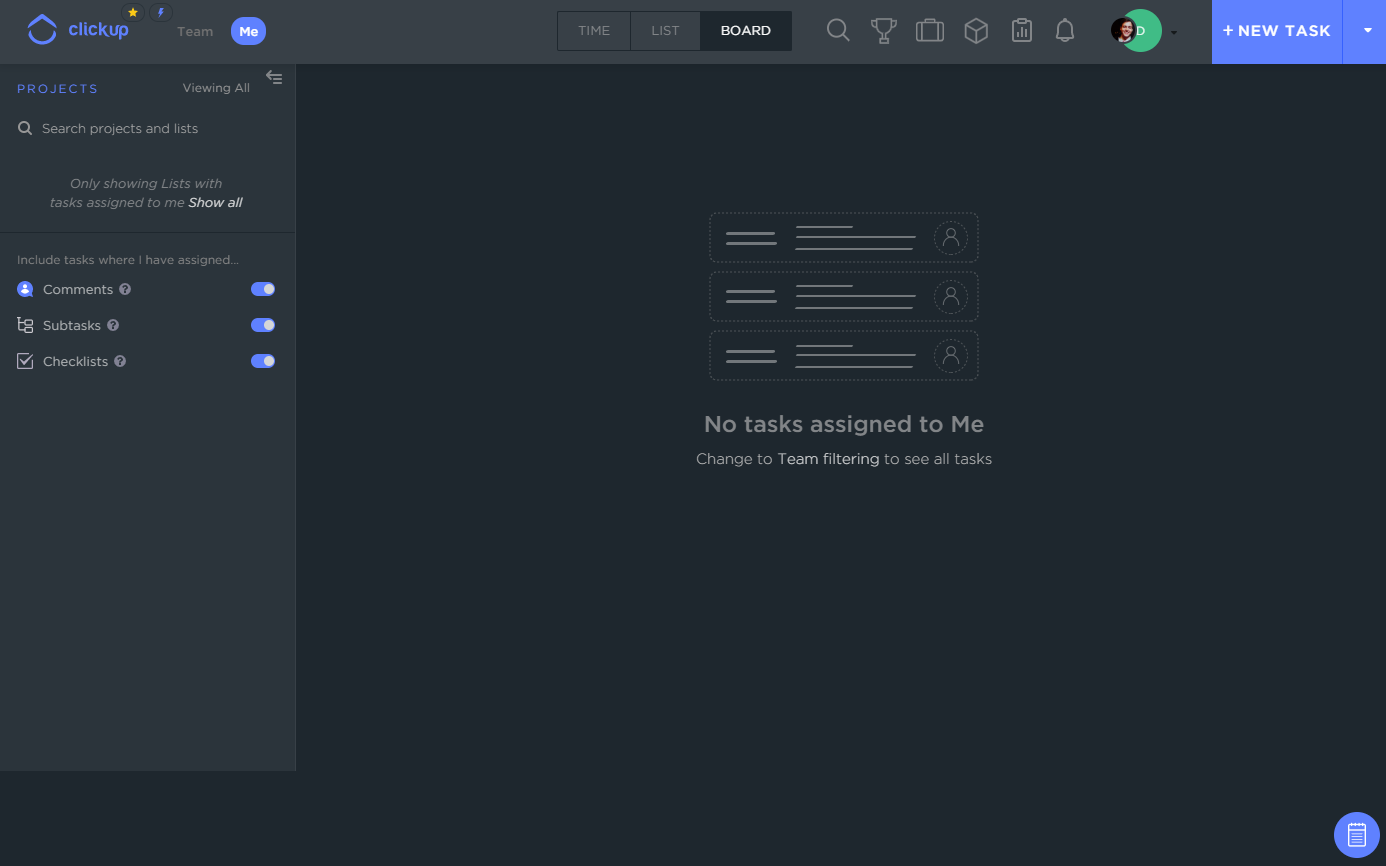Collapse the projects sidebar
This screenshot has width=1386, height=866.
click(x=274, y=78)
